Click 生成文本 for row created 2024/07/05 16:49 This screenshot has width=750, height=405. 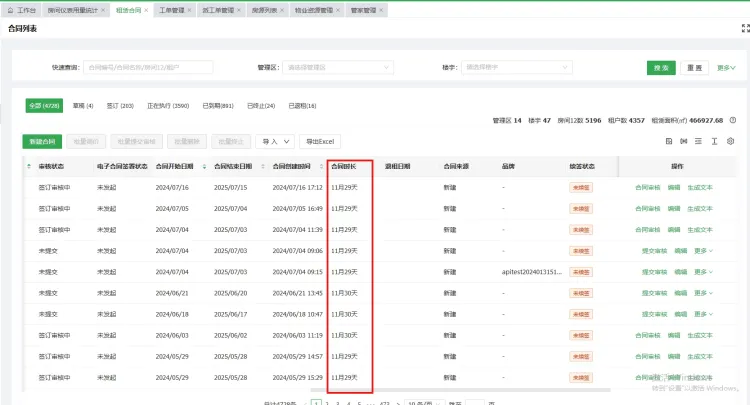[x=700, y=208]
